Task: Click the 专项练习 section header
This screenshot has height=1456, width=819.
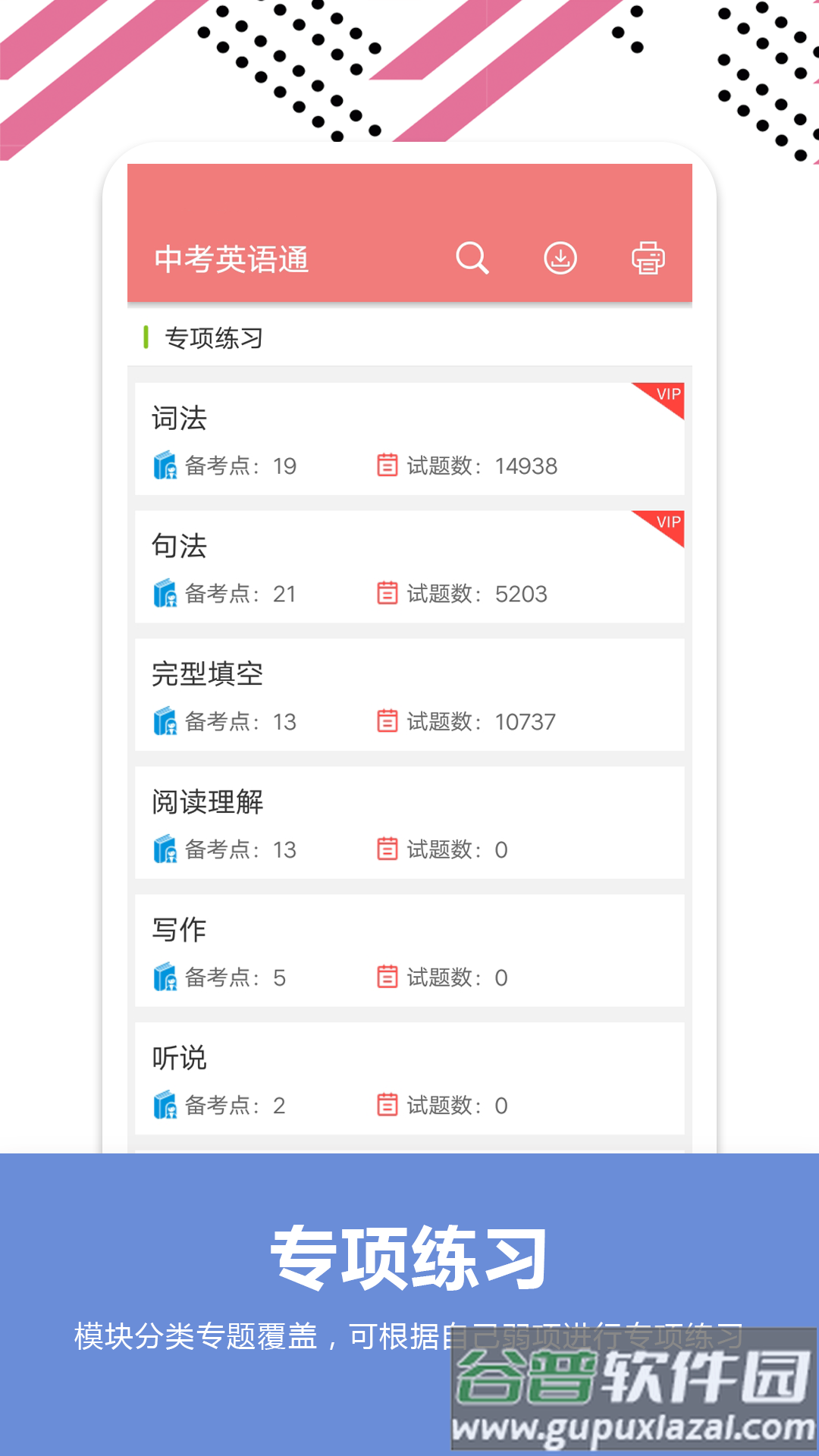Action: (x=214, y=338)
